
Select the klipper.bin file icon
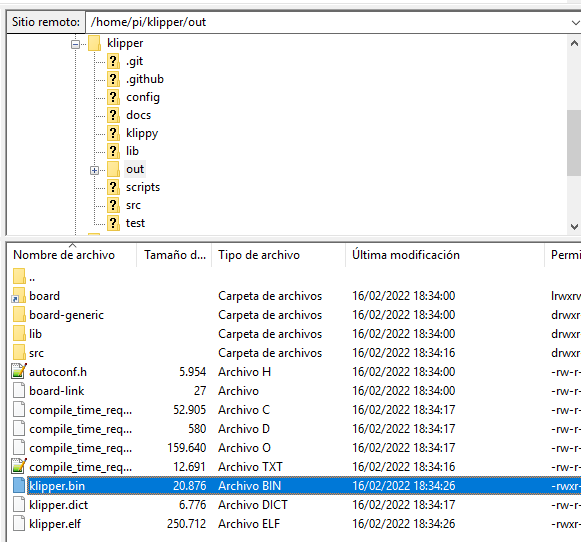pos(19,486)
